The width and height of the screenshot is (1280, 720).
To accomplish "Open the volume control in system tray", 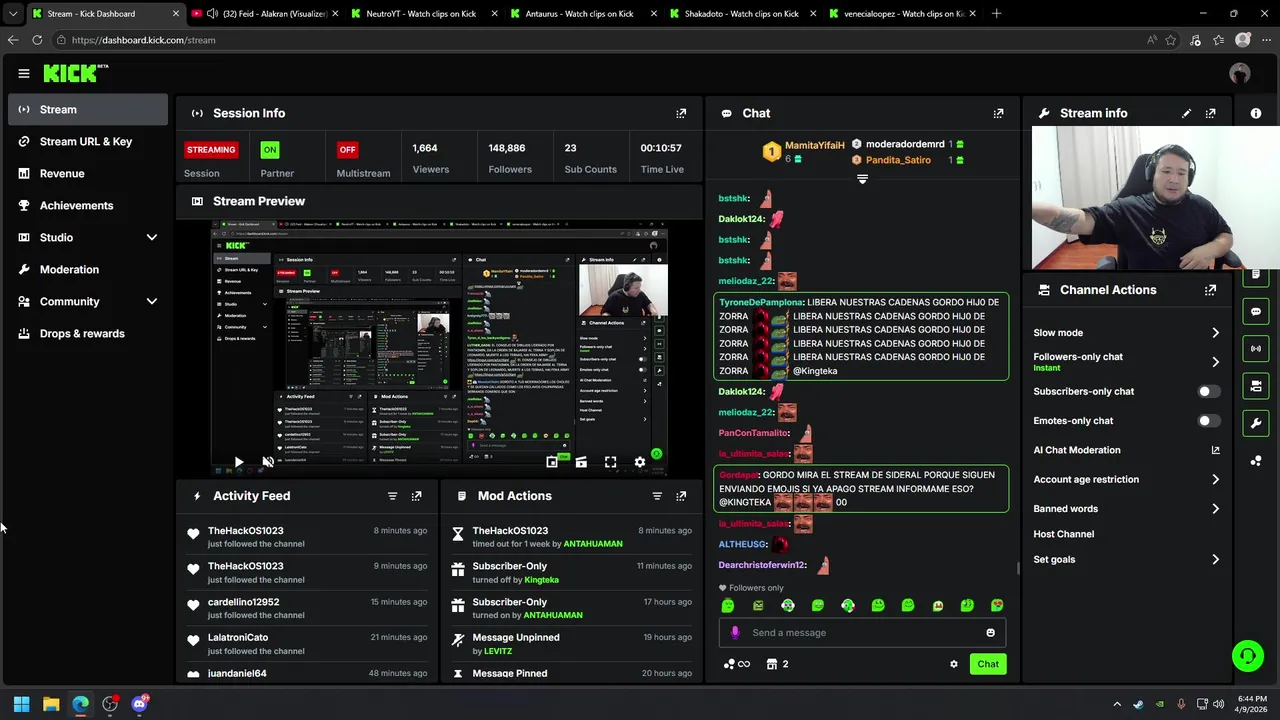I will click(1218, 704).
